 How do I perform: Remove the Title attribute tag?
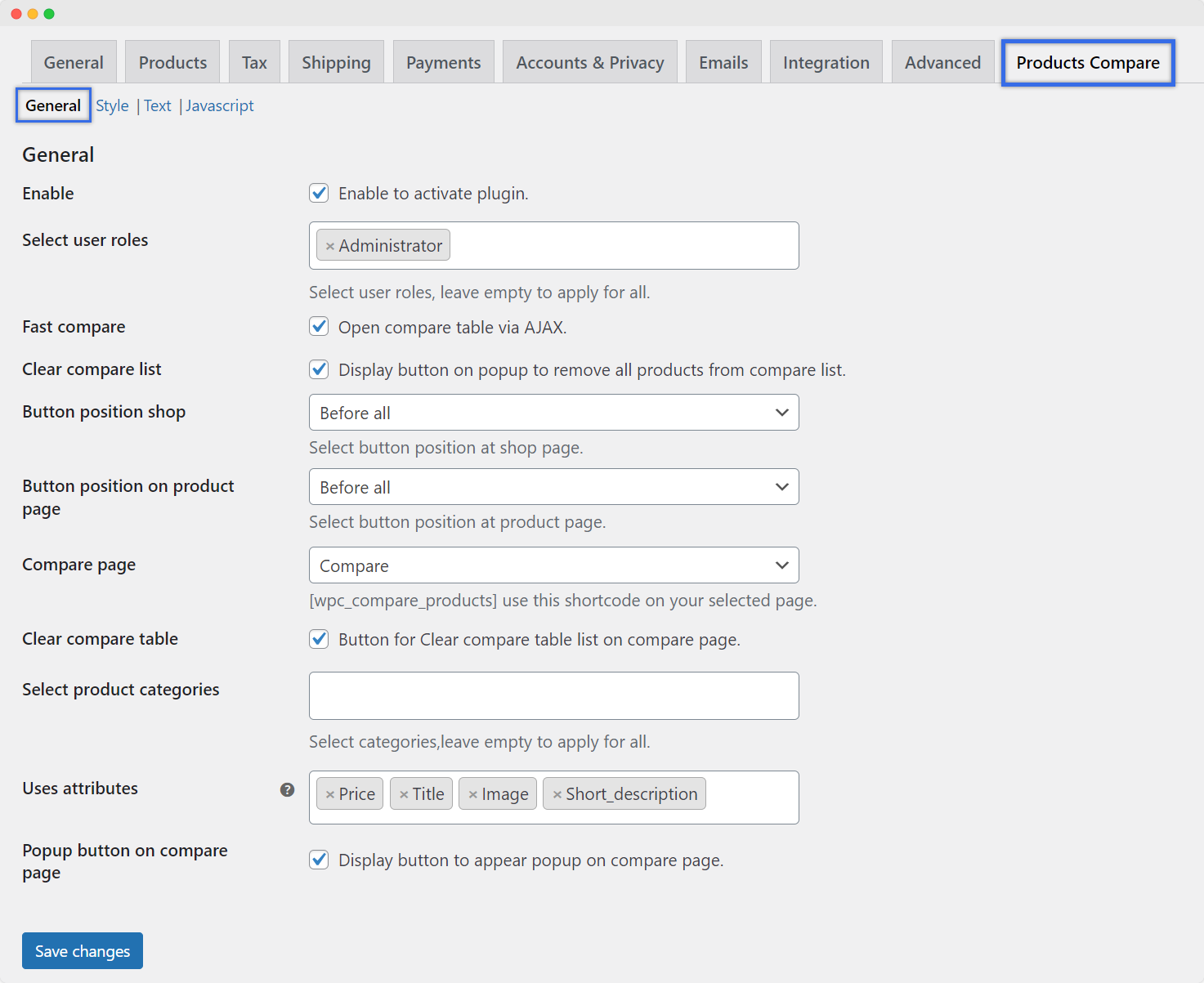pos(404,794)
